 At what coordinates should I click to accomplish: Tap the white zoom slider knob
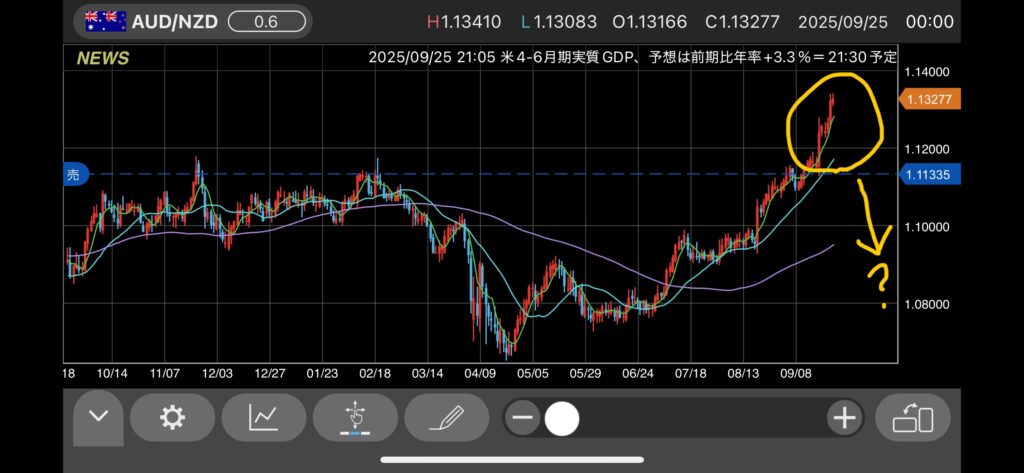(562, 418)
